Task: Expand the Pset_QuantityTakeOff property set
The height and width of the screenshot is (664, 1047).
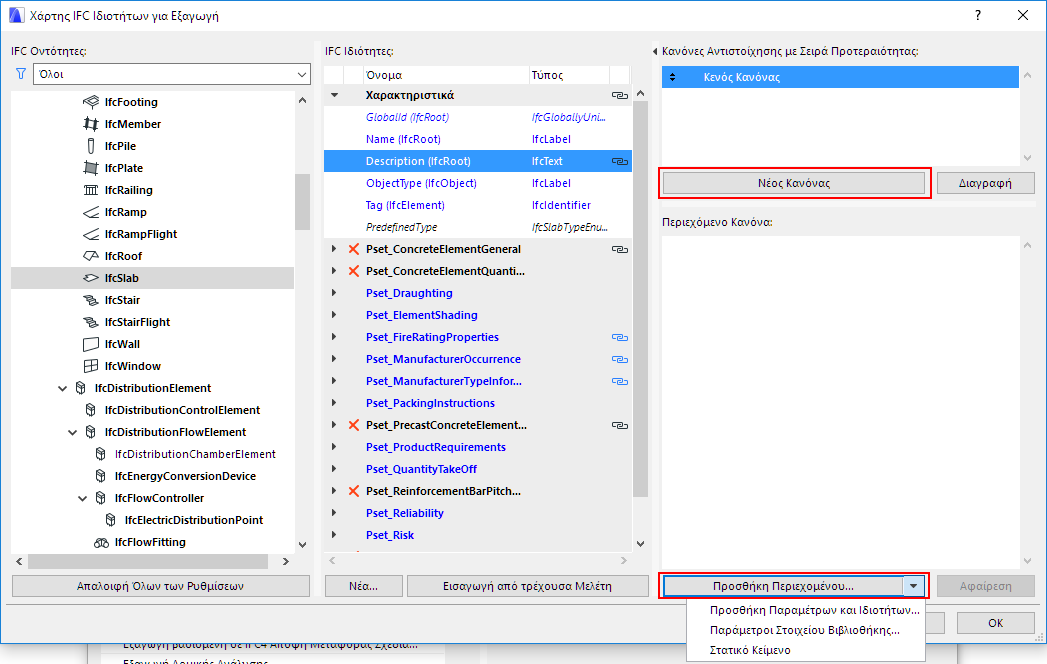Action: click(334, 469)
